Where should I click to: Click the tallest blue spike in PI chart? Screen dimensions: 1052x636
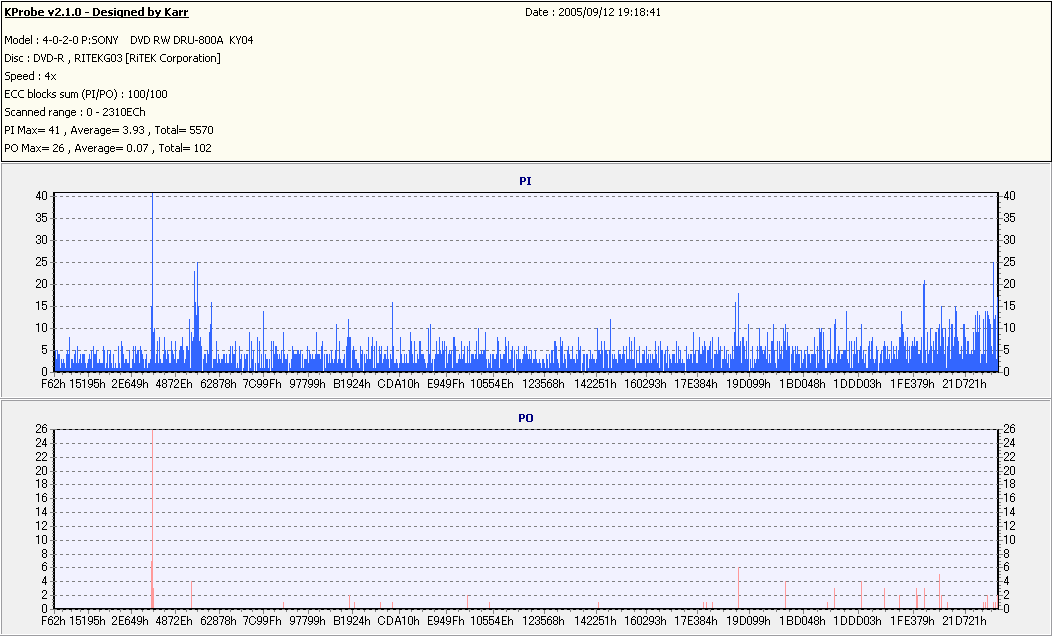152,280
